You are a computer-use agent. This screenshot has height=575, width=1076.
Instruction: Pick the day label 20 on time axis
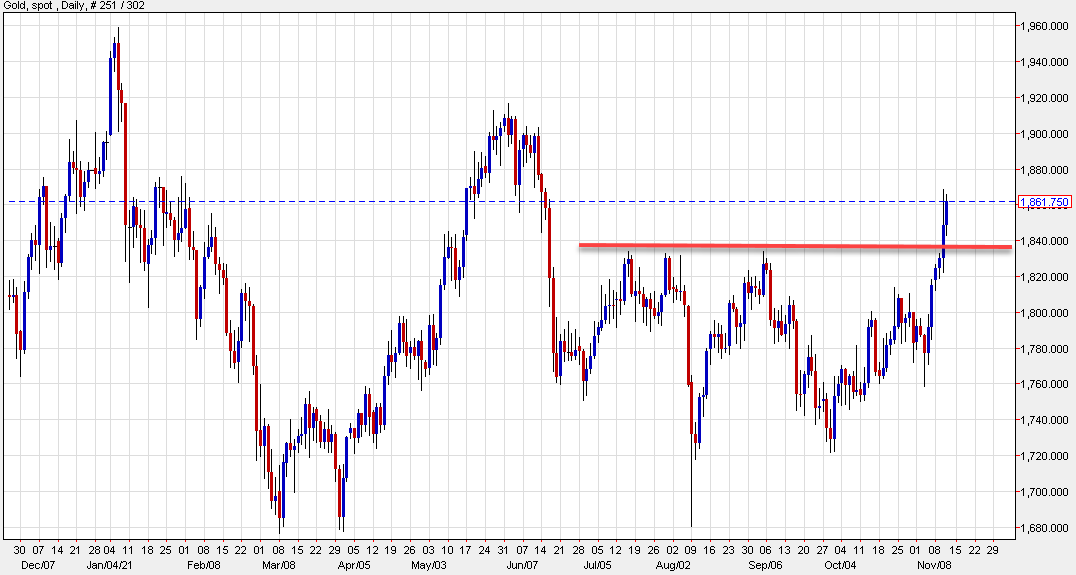click(x=803, y=550)
